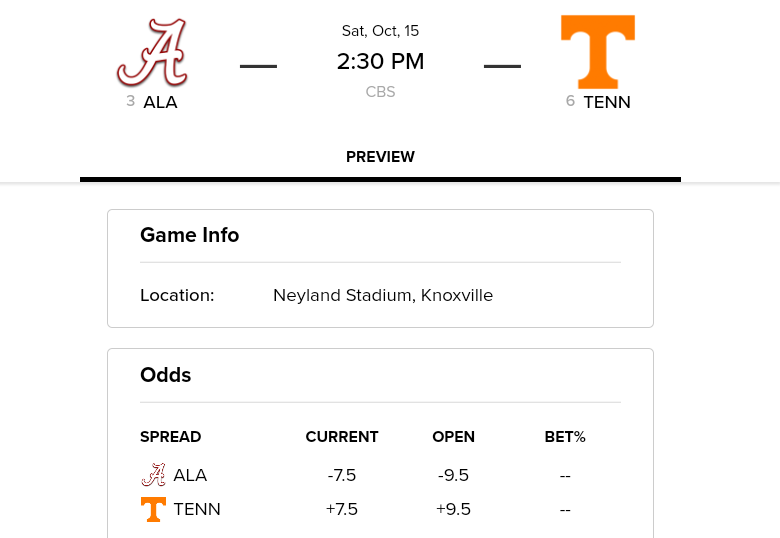Click small Tennessee logo in spread row
This screenshot has width=780, height=538.
(x=153, y=509)
